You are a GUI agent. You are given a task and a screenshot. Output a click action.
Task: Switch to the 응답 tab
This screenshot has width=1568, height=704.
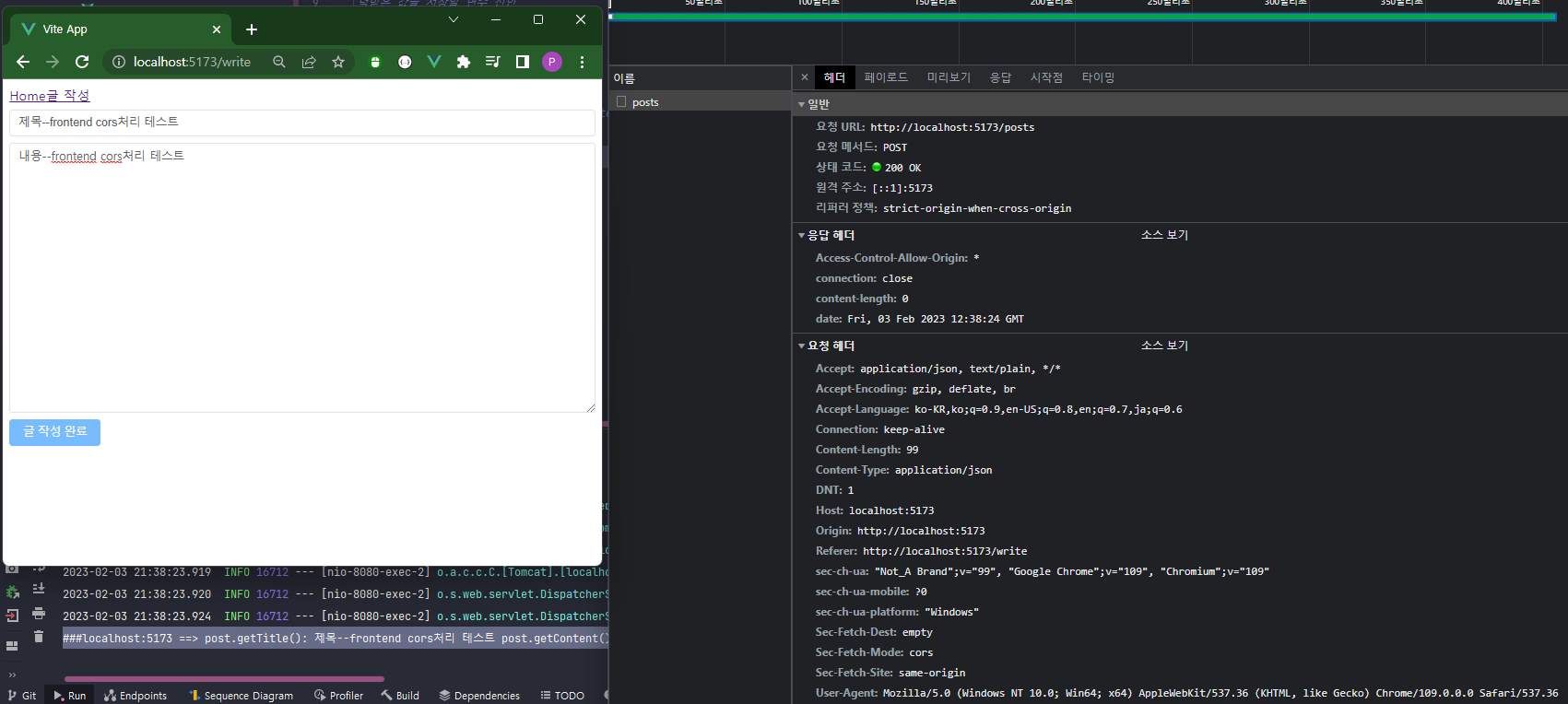(1000, 77)
